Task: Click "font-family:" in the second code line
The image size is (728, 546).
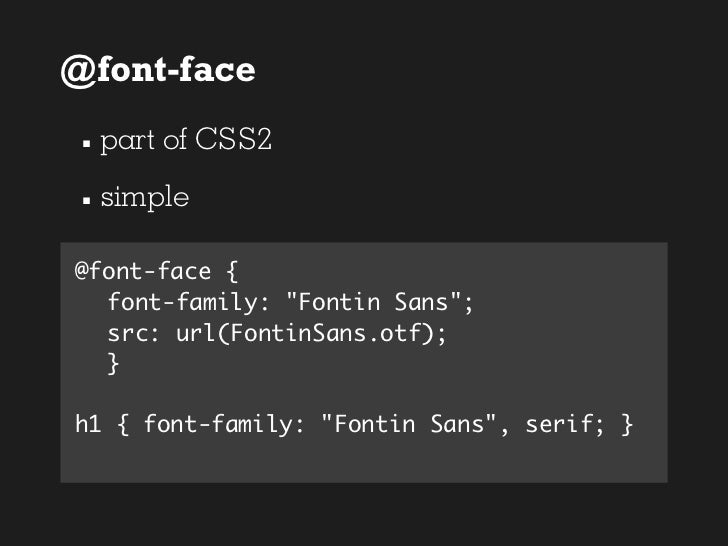Action: [x=182, y=302]
